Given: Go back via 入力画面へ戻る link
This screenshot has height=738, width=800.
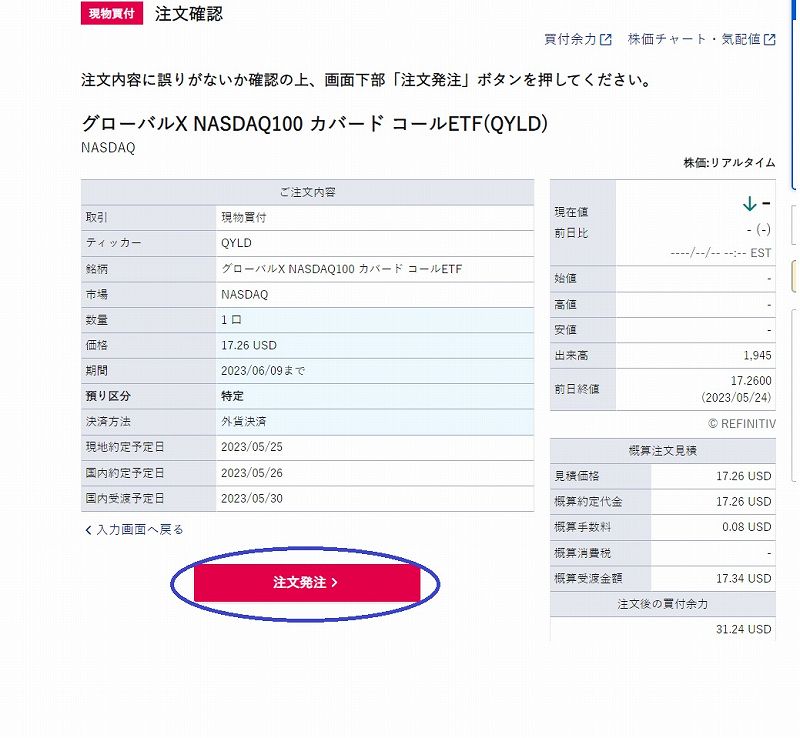Looking at the screenshot, I should (134, 530).
